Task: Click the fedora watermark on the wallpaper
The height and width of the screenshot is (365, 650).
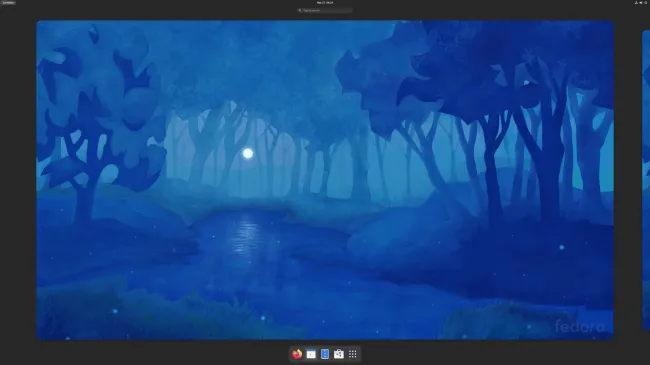Action: pos(580,326)
